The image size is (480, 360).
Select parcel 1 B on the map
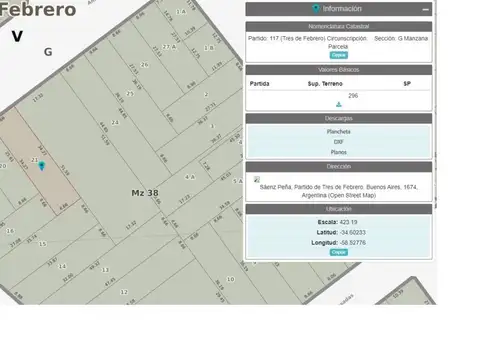coord(209,48)
